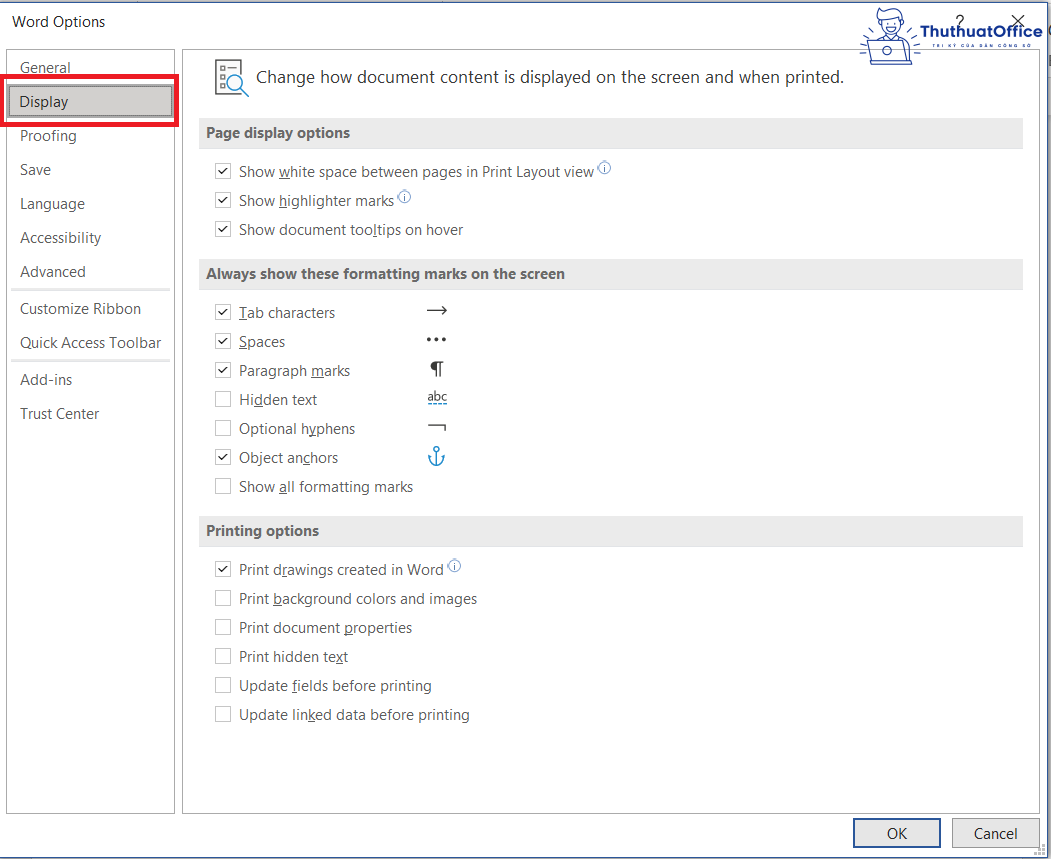Enable Update linked data before printing
The width and height of the screenshot is (1051, 859).
click(x=223, y=714)
